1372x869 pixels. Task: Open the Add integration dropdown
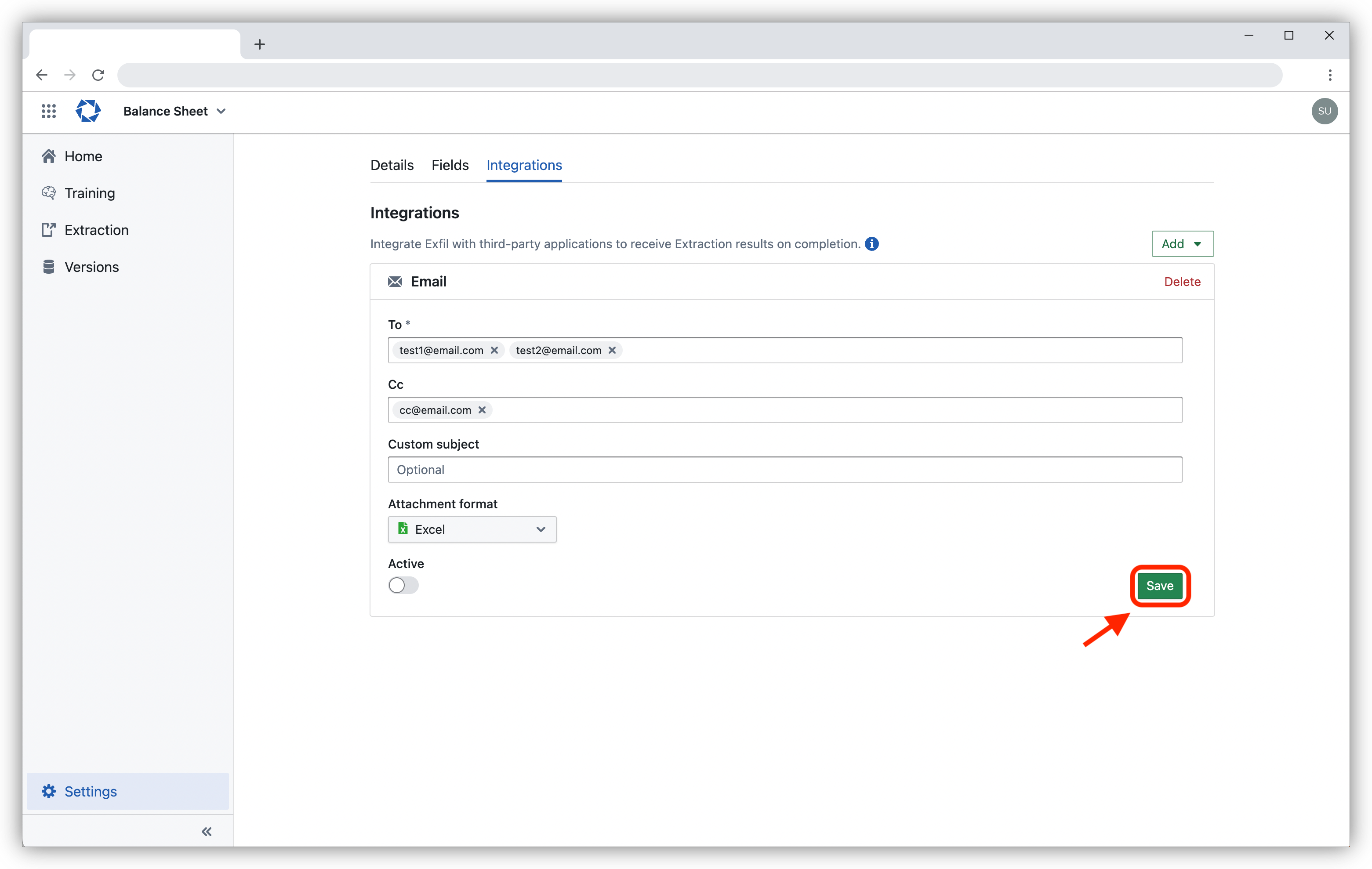point(1182,244)
